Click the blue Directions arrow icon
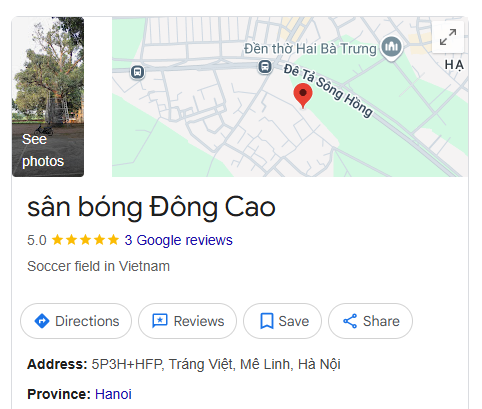 pos(42,321)
